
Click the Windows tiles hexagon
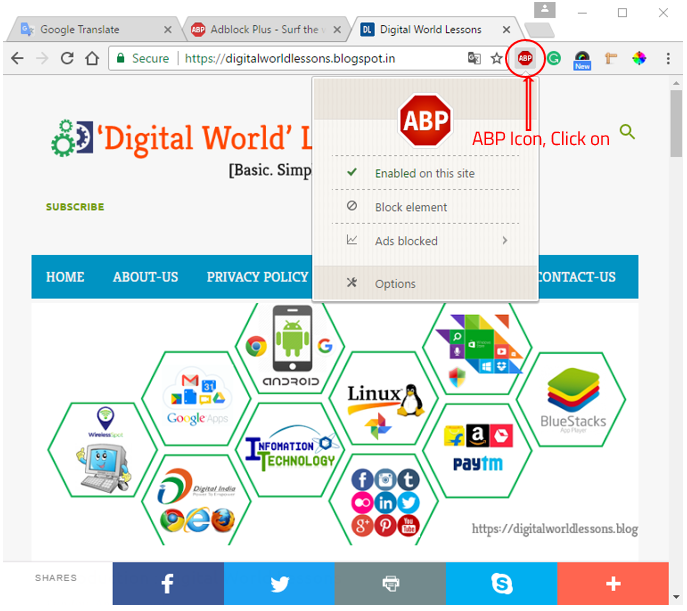[478, 348]
